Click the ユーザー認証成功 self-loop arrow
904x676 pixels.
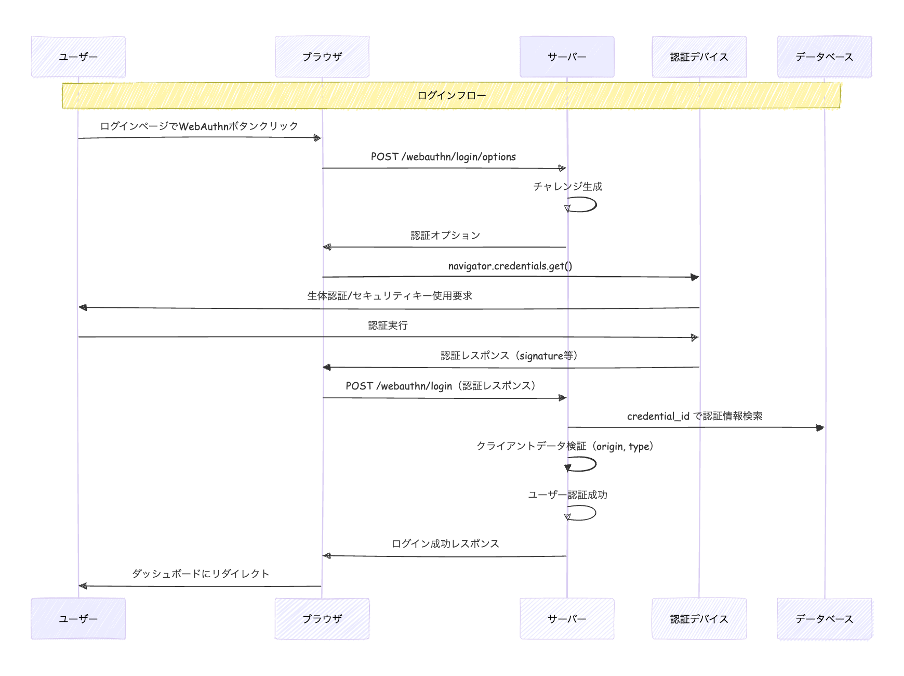pyautogui.click(x=583, y=513)
